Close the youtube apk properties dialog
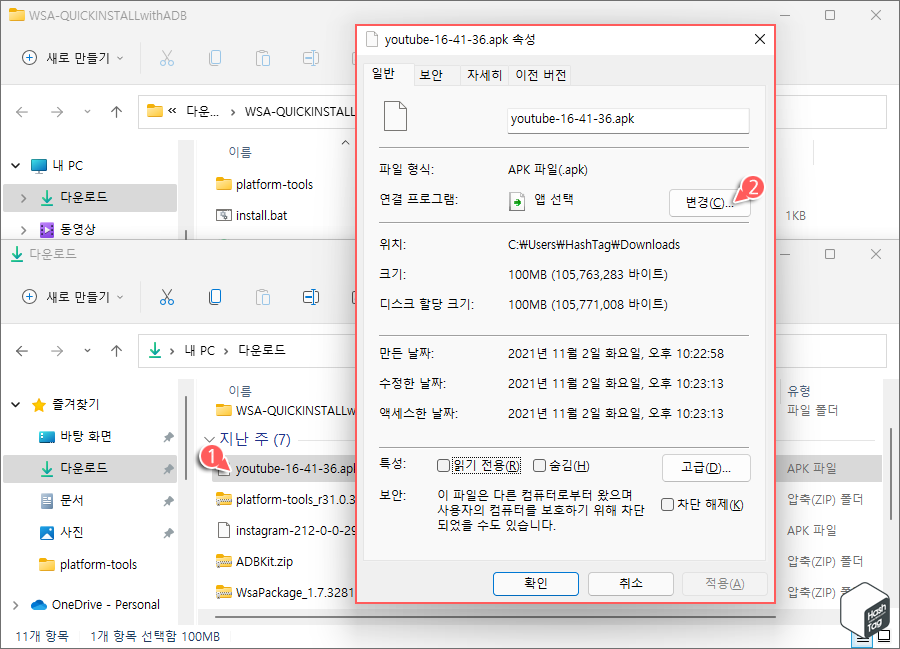This screenshot has height=649, width=900. (x=759, y=39)
